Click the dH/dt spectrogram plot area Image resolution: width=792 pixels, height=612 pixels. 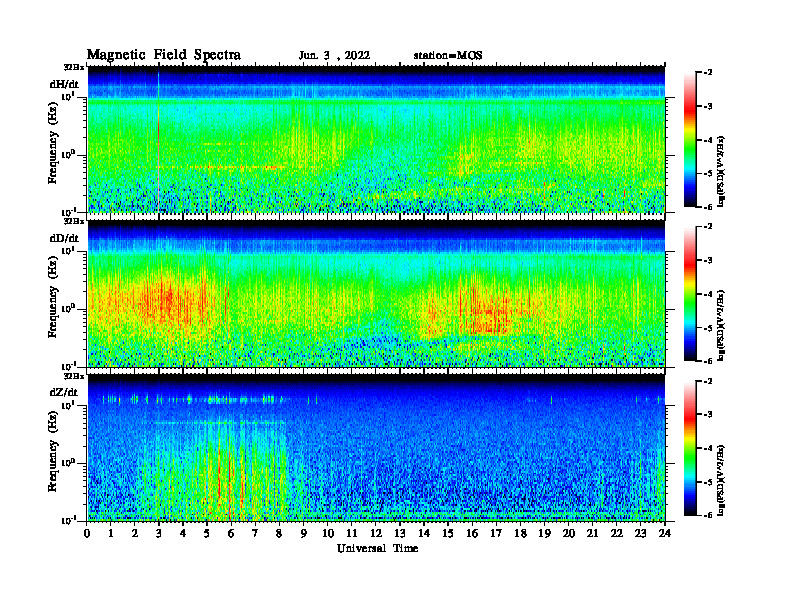376,139
